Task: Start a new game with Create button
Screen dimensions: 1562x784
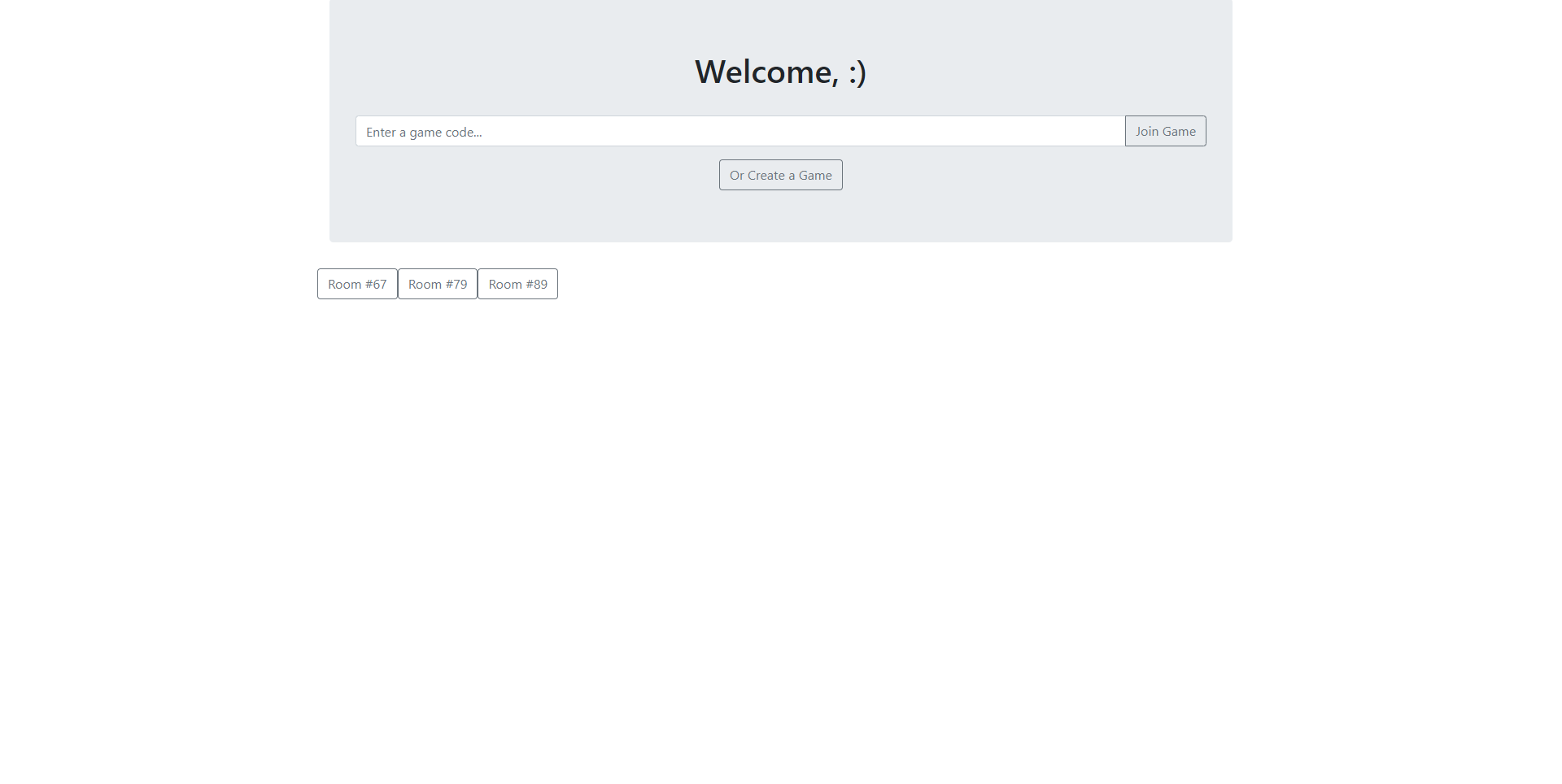Action: pyautogui.click(x=780, y=176)
